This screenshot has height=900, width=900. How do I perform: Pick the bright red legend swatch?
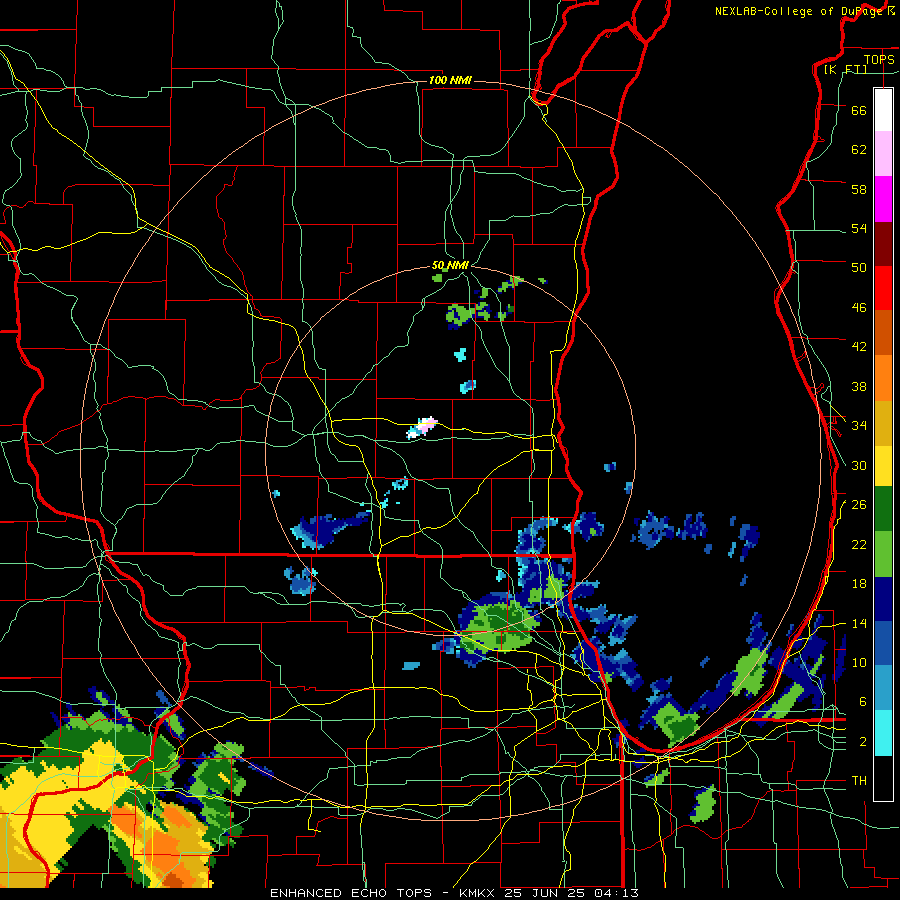[883, 288]
